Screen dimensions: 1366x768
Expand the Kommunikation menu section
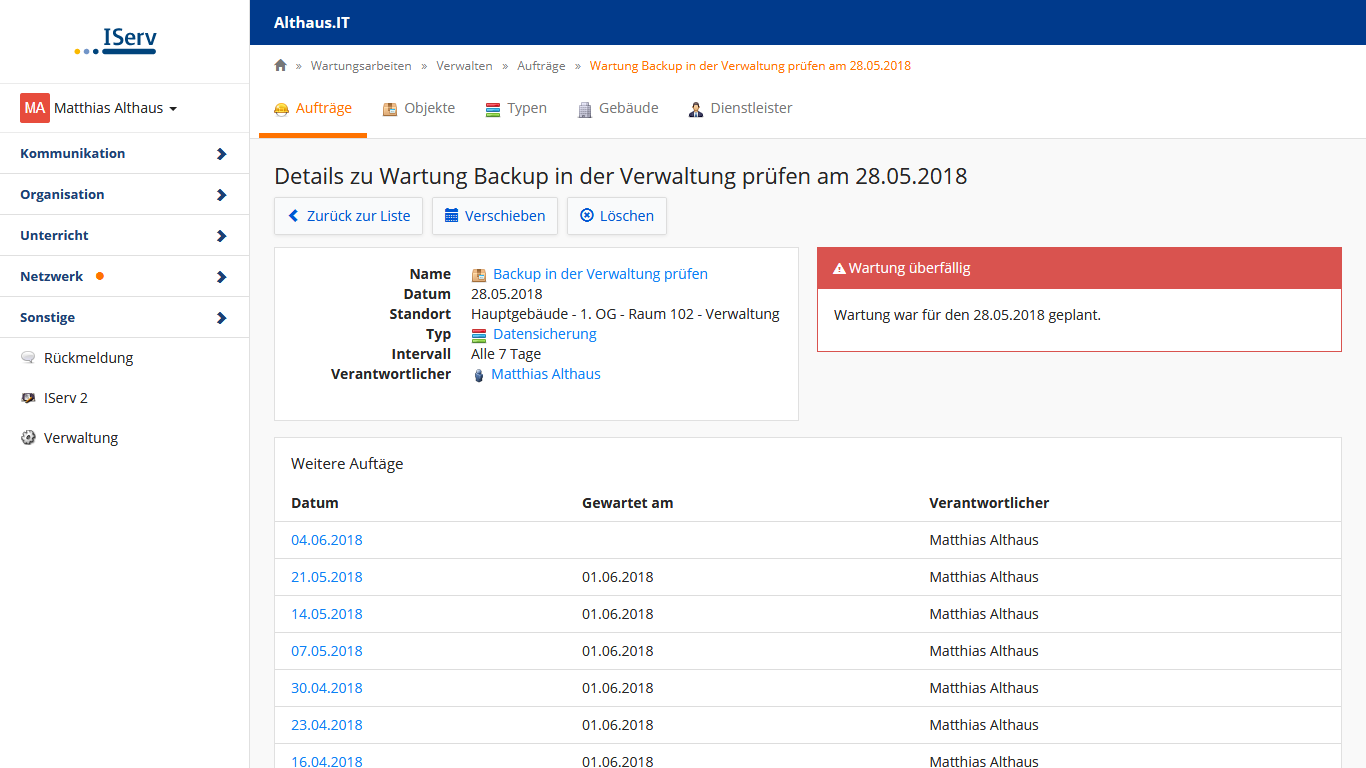(124, 153)
